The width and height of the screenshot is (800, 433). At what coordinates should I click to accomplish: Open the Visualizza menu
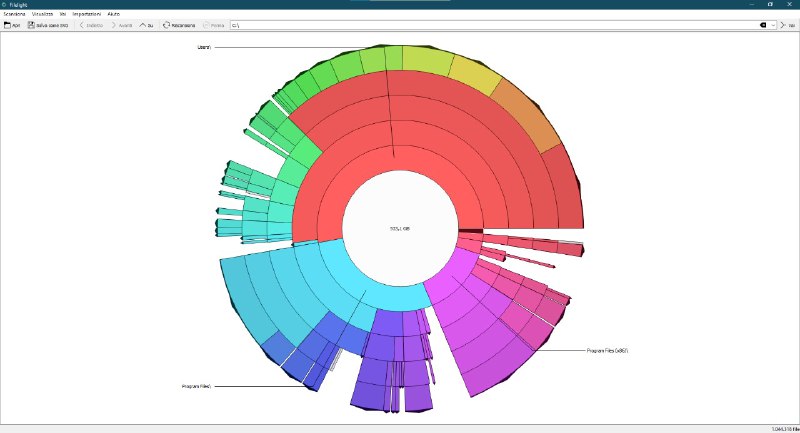(x=43, y=14)
